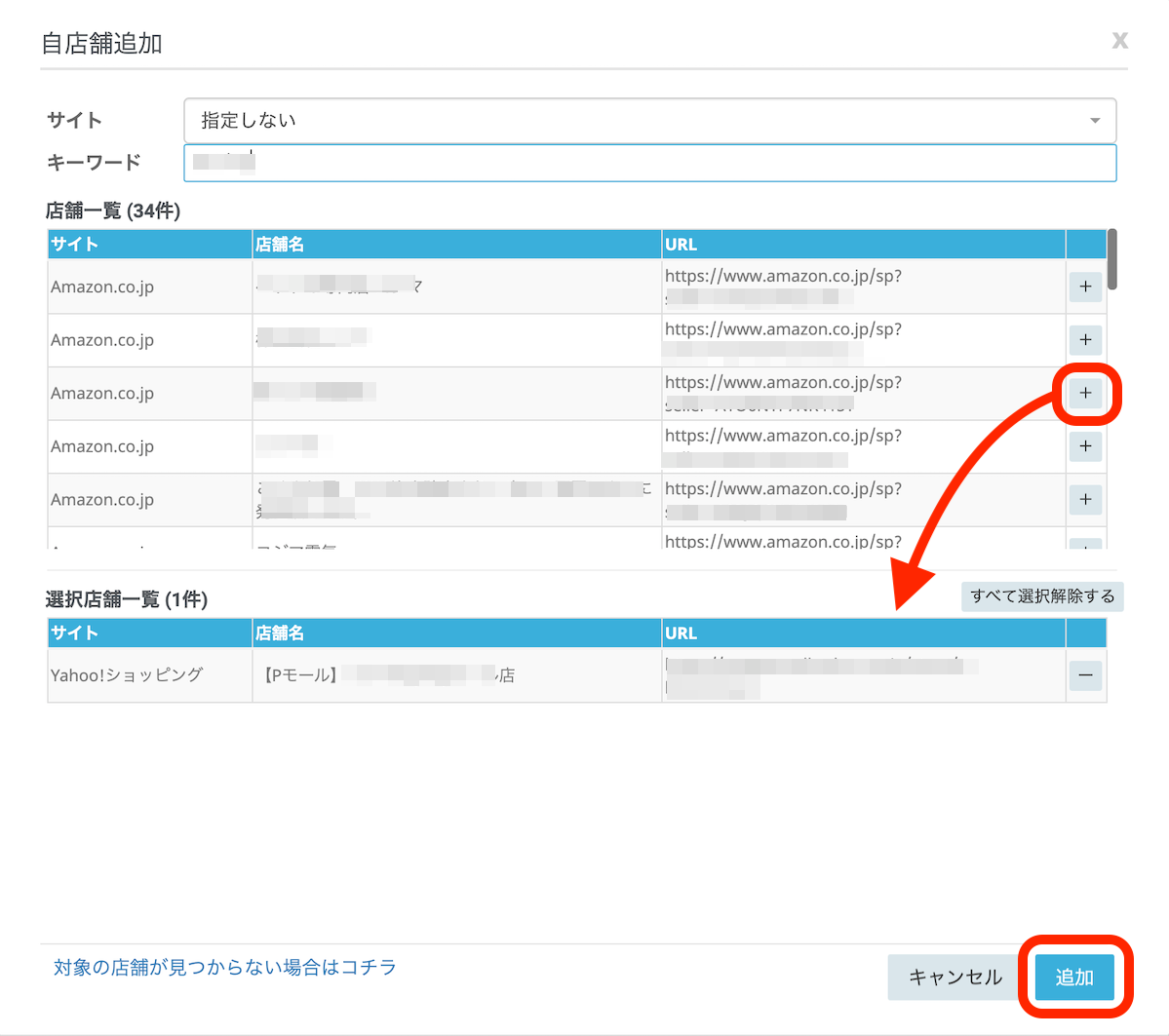Open the サイト dropdown showing 指定しない
Image resolution: width=1169 pixels, height=1036 pixels.
point(648,121)
